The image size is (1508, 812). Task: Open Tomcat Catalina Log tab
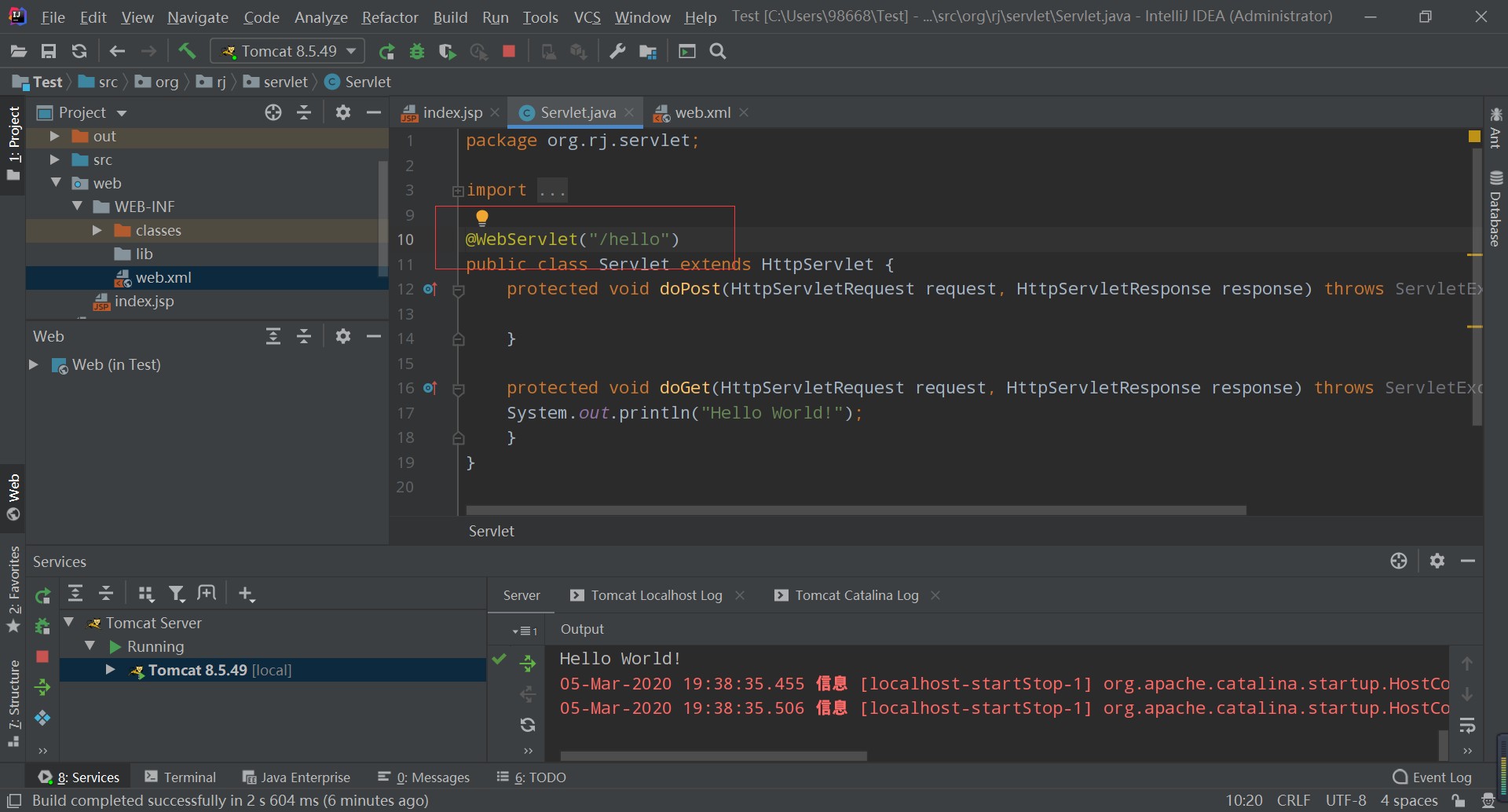[856, 596]
